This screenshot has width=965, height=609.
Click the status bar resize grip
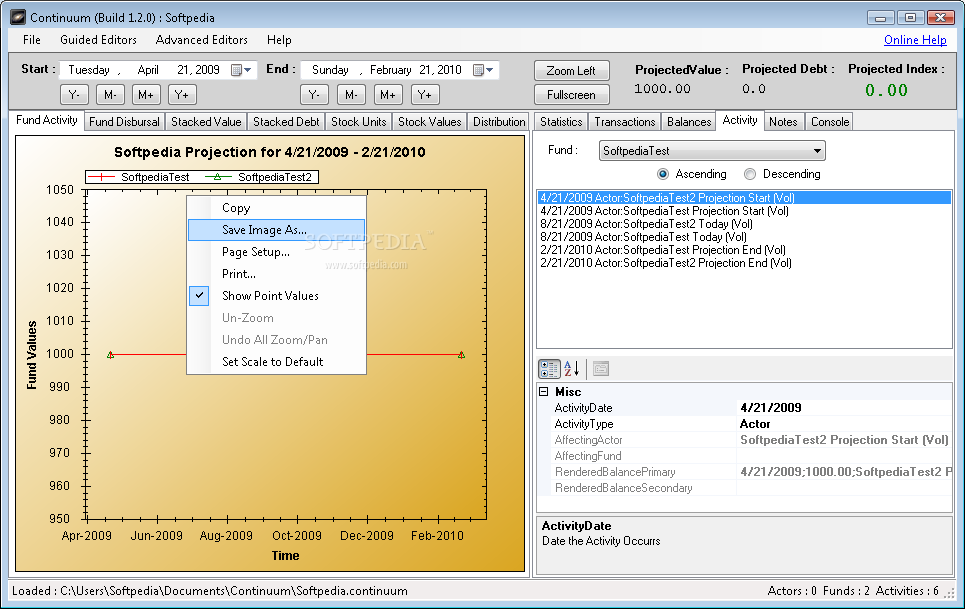(x=950, y=592)
